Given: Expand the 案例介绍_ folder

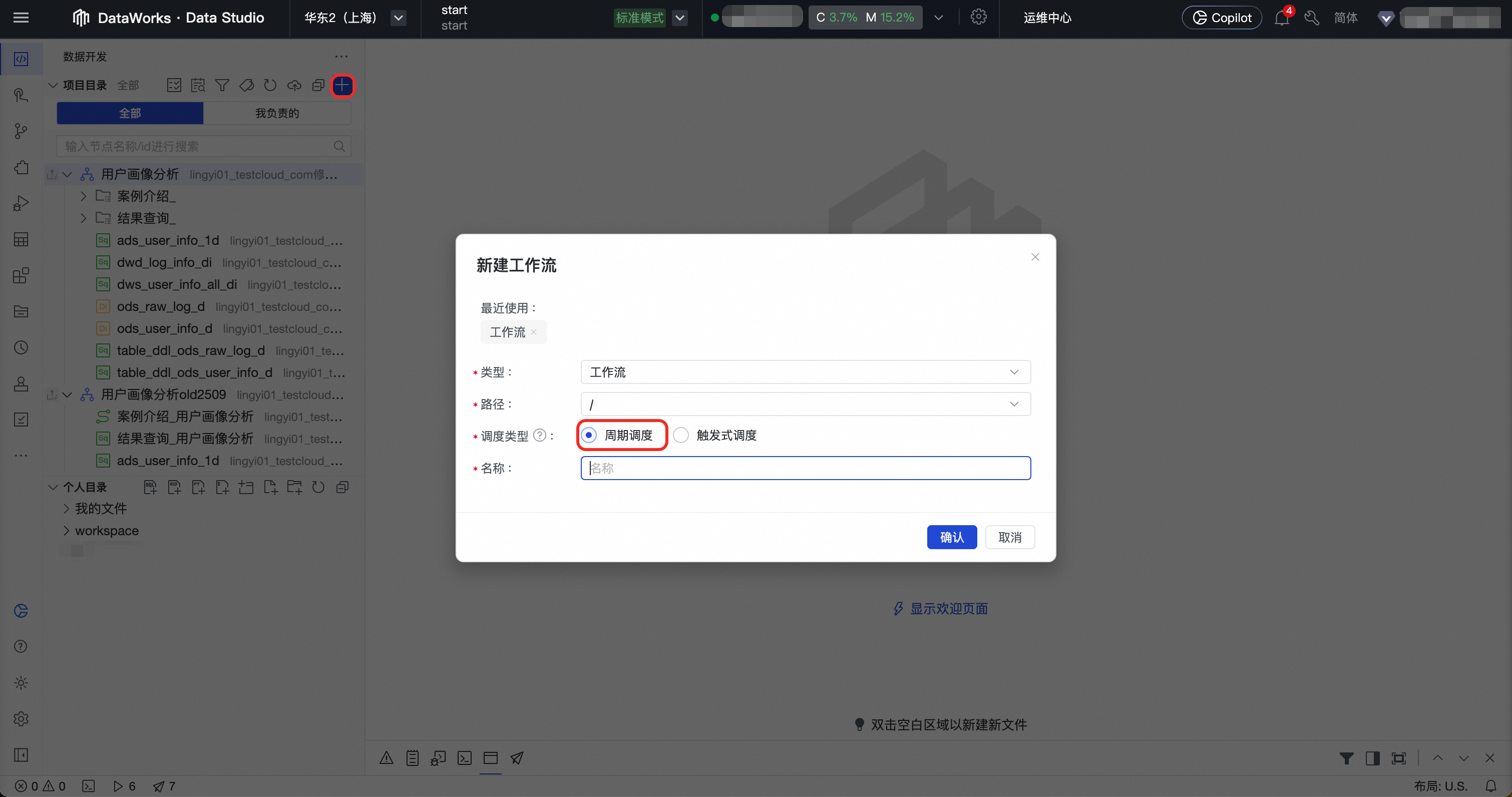Looking at the screenshot, I should coord(83,196).
